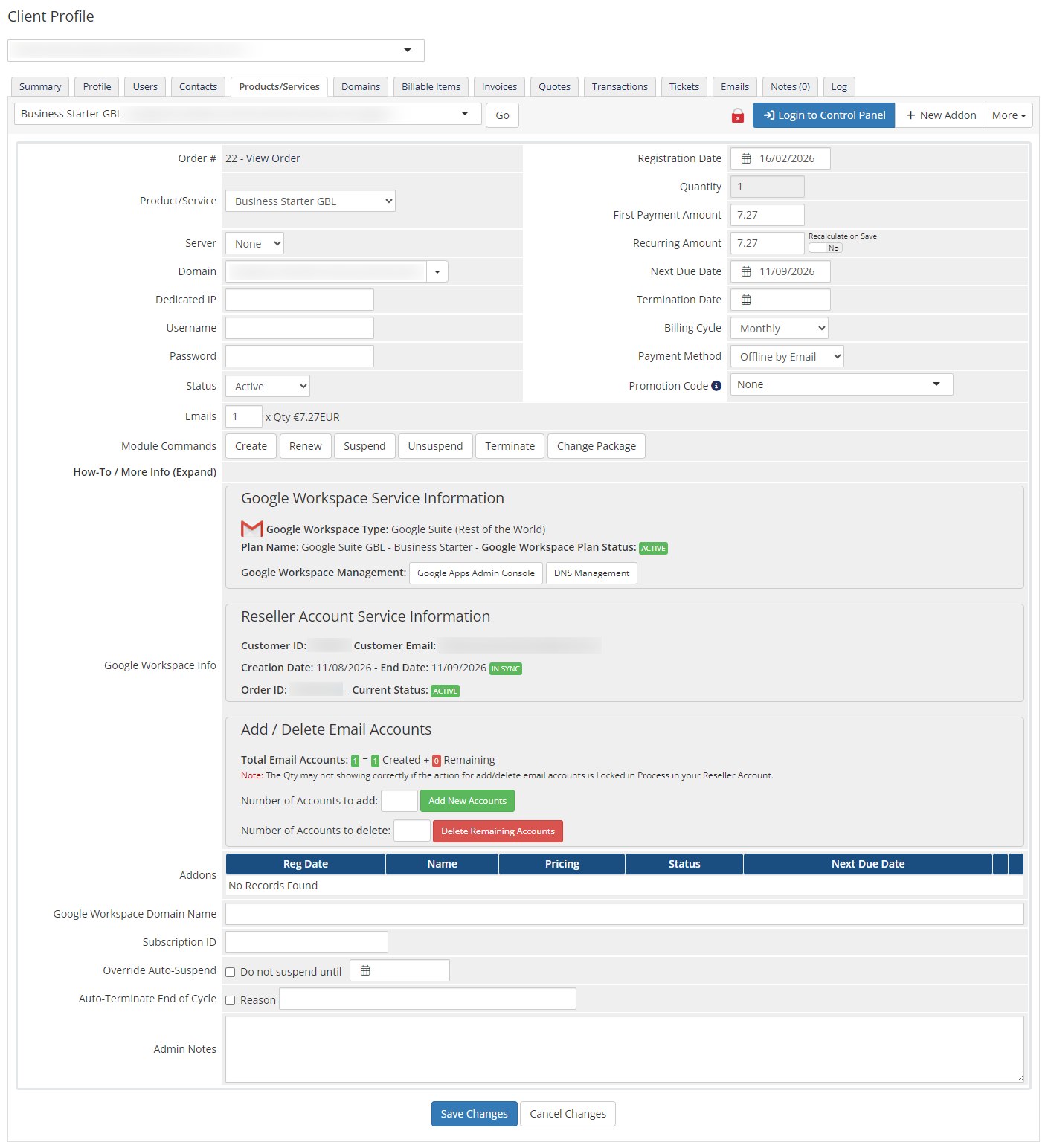Expand the How-To / More Info section

pos(195,472)
